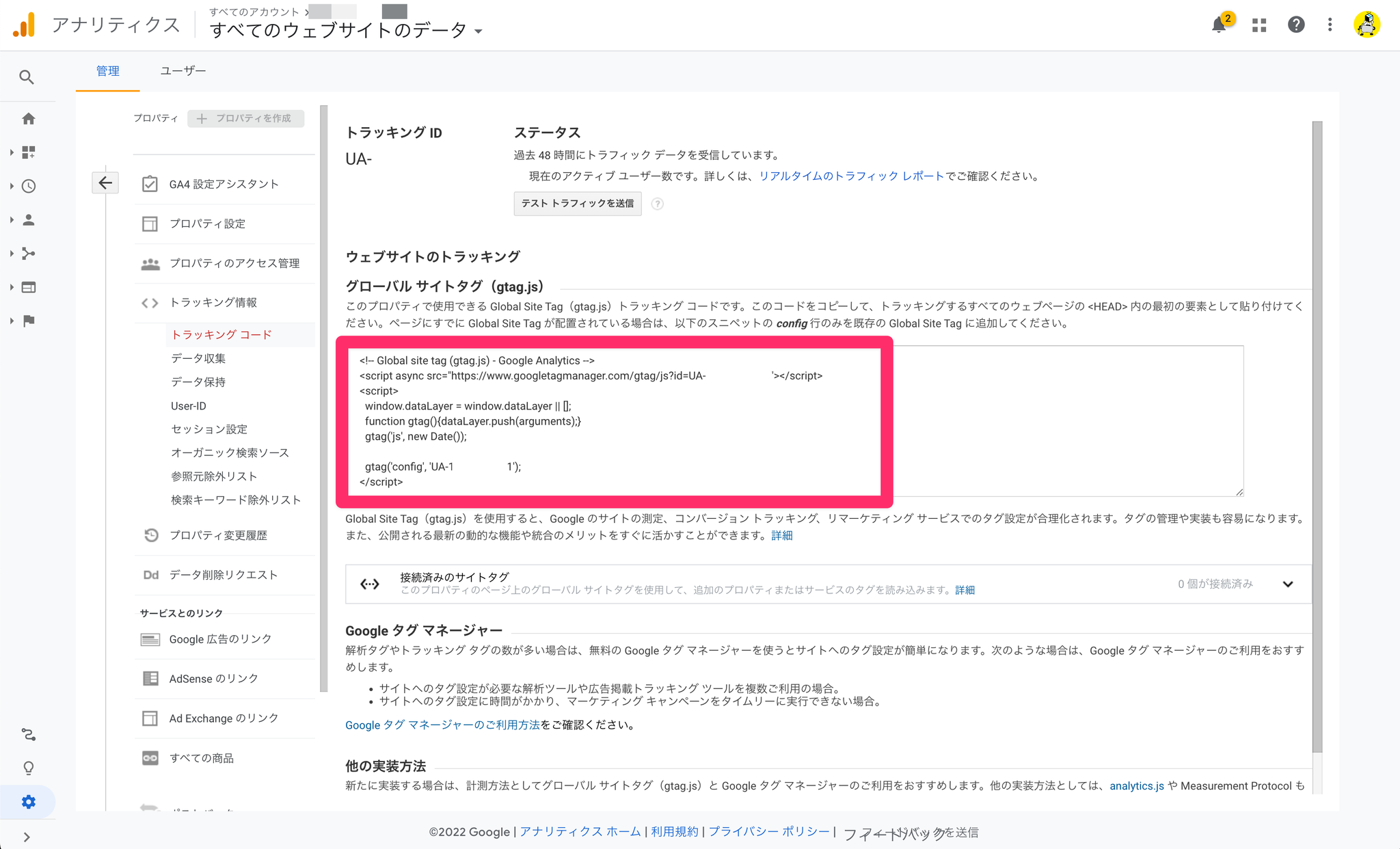Click the main content vertical scrollbar

click(1317, 437)
